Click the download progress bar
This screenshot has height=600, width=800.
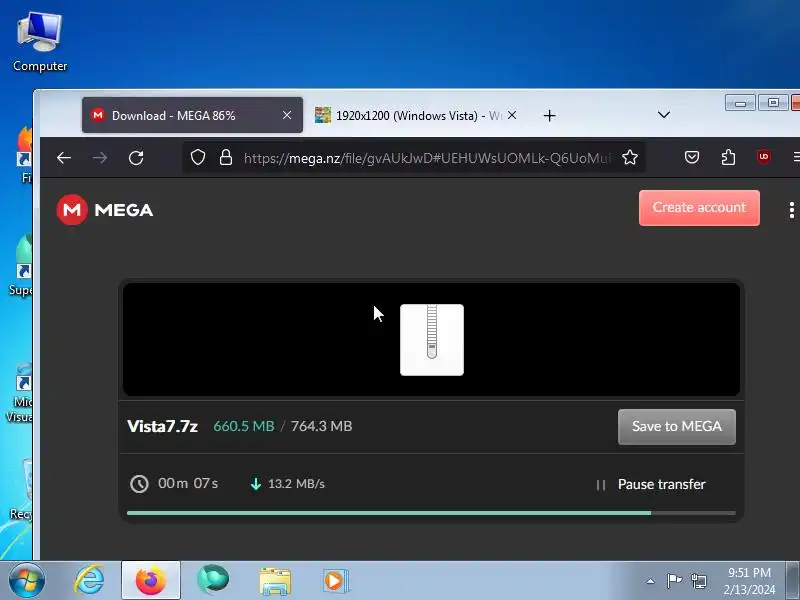(431, 513)
